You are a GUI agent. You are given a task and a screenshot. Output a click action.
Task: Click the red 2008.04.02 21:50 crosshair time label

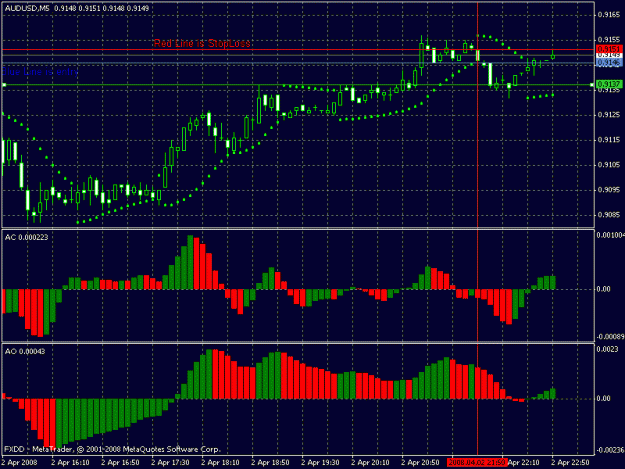tap(477, 463)
